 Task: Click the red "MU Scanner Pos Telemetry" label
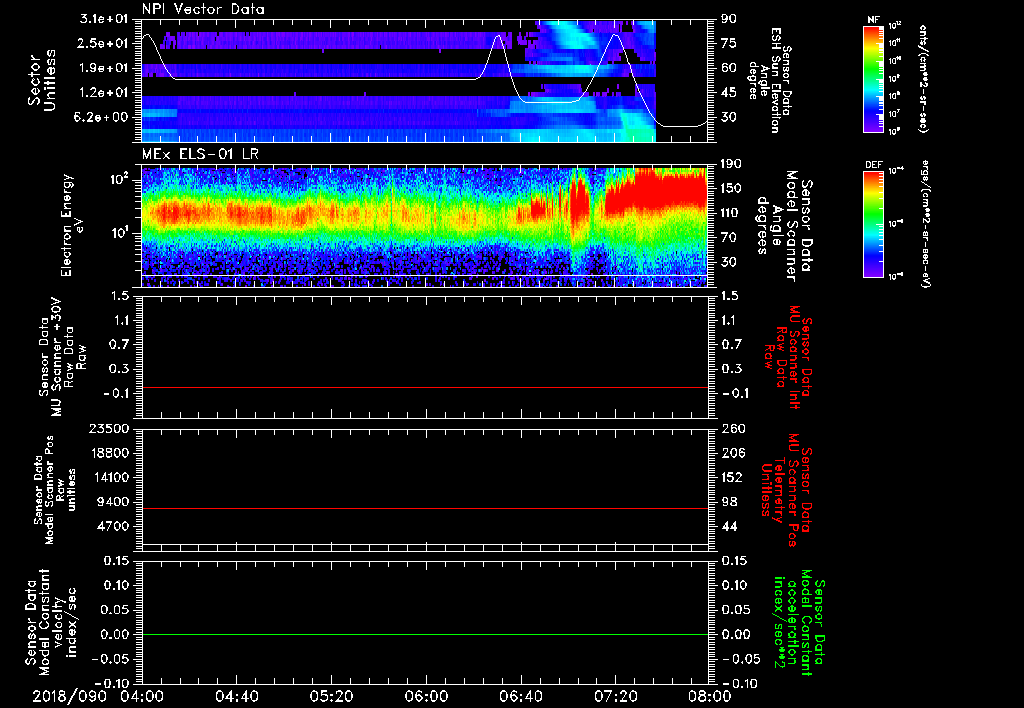(786, 490)
